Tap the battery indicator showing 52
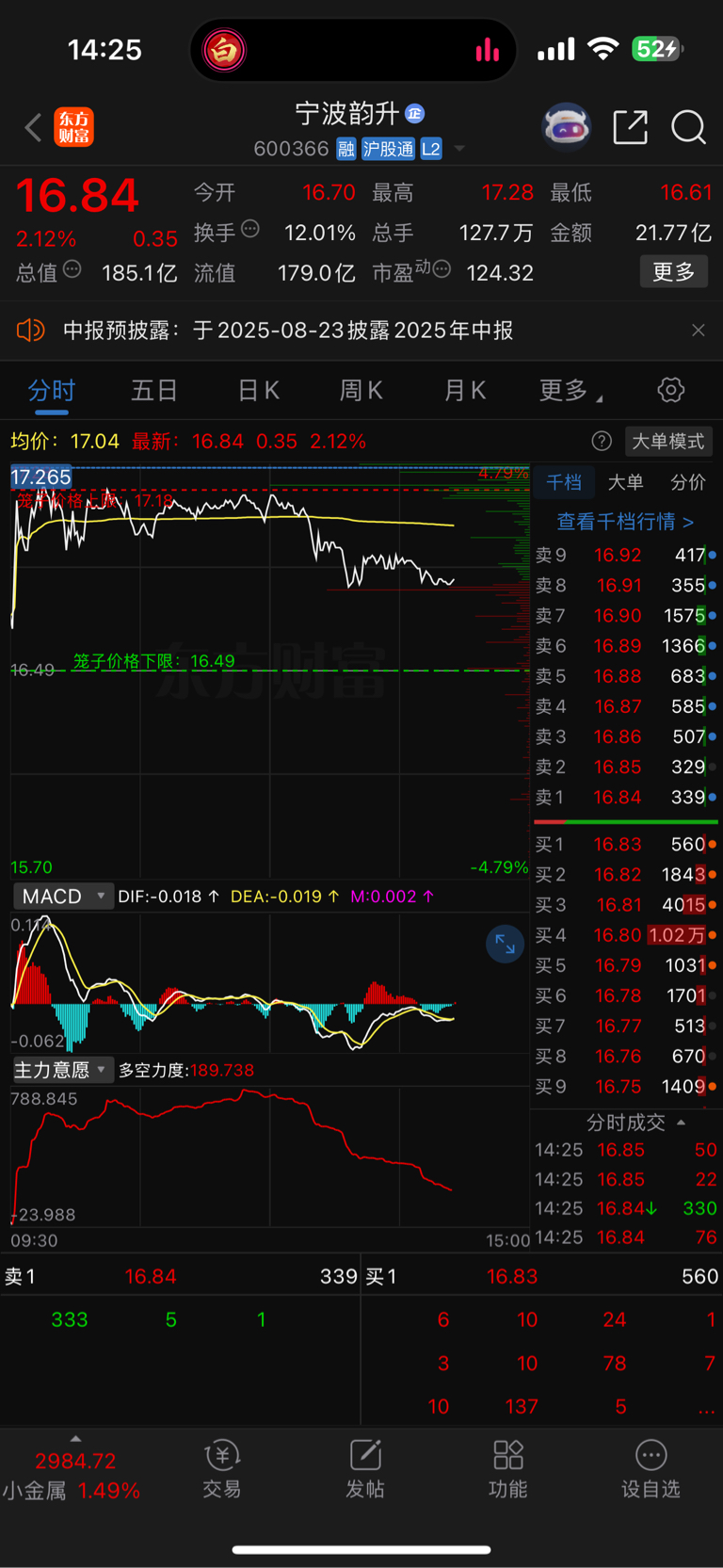 pos(657,49)
